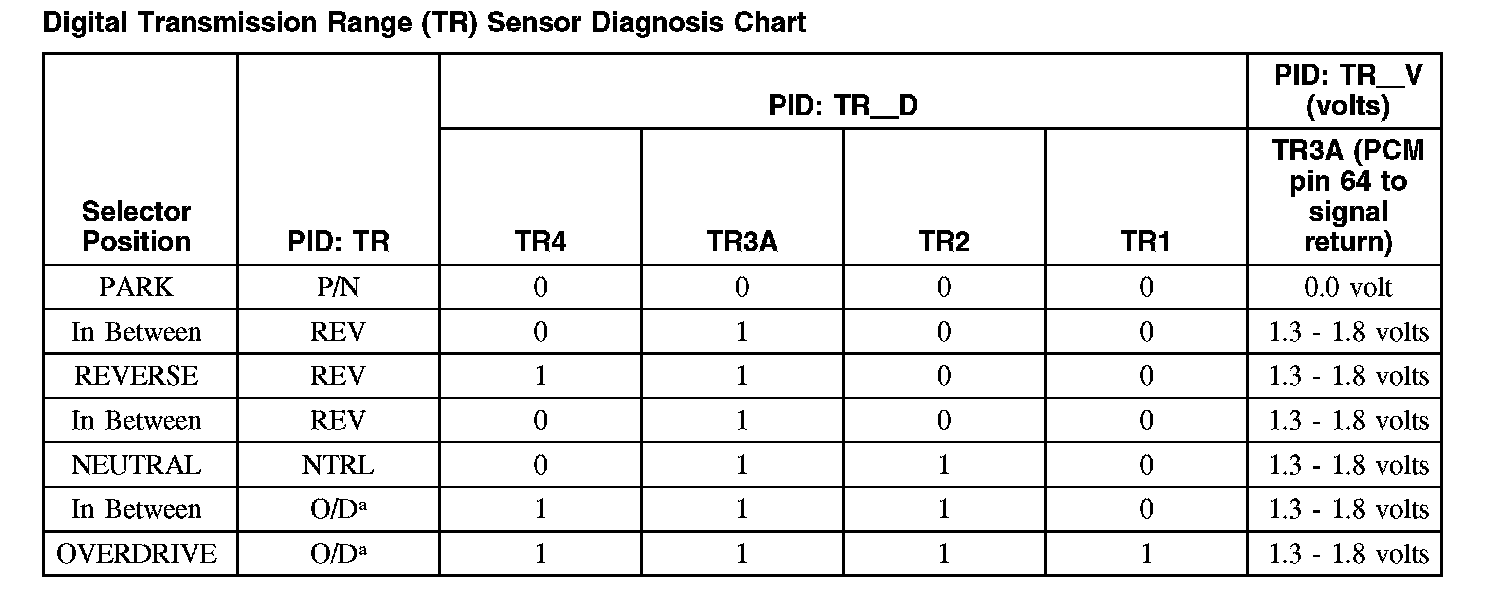Click the PID: TR_V (volts) header
The height and width of the screenshot is (592, 1504).
pyautogui.click(x=1347, y=91)
